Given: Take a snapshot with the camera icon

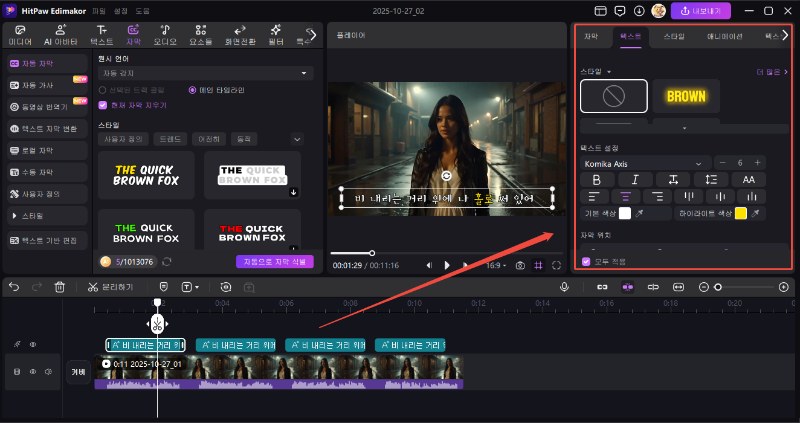Looking at the screenshot, I should (x=519, y=265).
